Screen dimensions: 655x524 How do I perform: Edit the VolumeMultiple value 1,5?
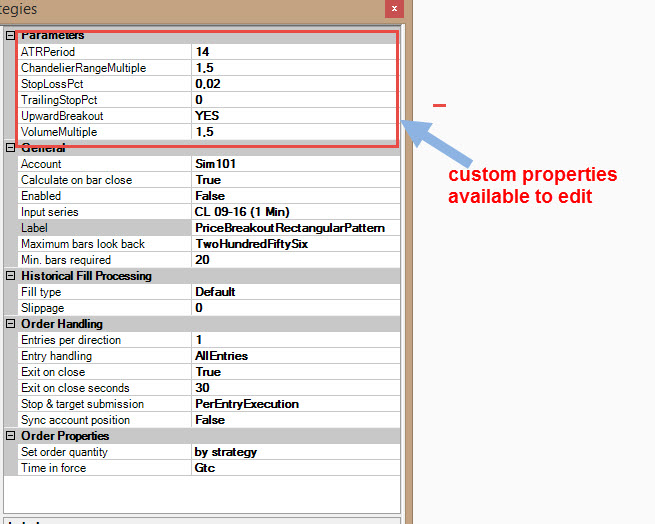(x=295, y=132)
